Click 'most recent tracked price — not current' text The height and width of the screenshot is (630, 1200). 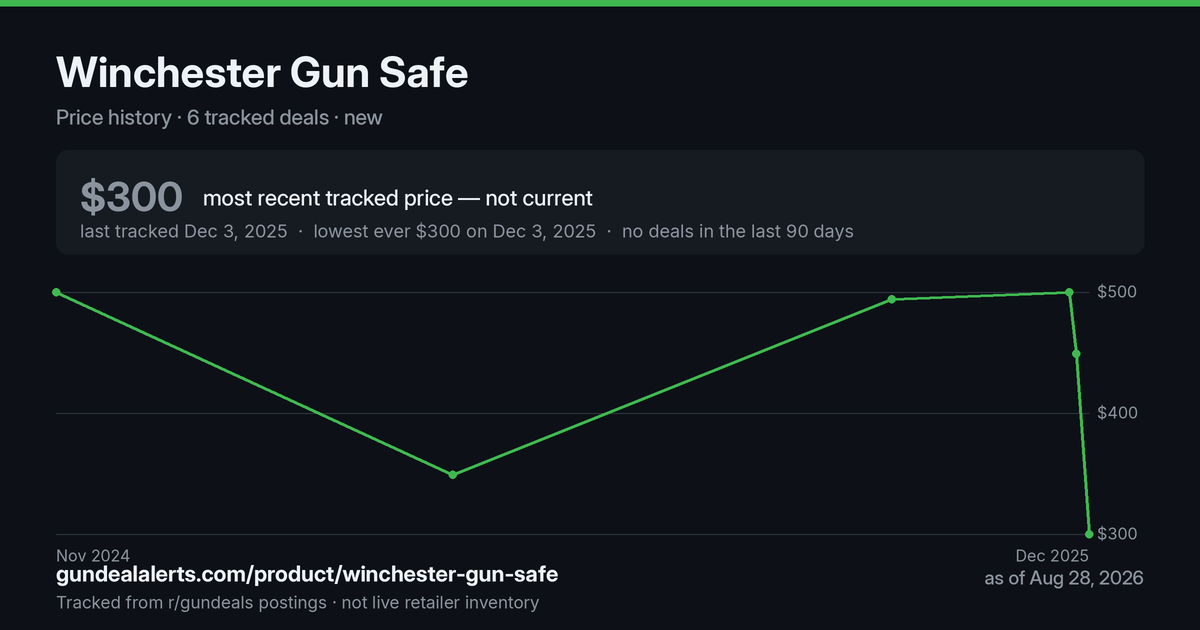tap(398, 198)
